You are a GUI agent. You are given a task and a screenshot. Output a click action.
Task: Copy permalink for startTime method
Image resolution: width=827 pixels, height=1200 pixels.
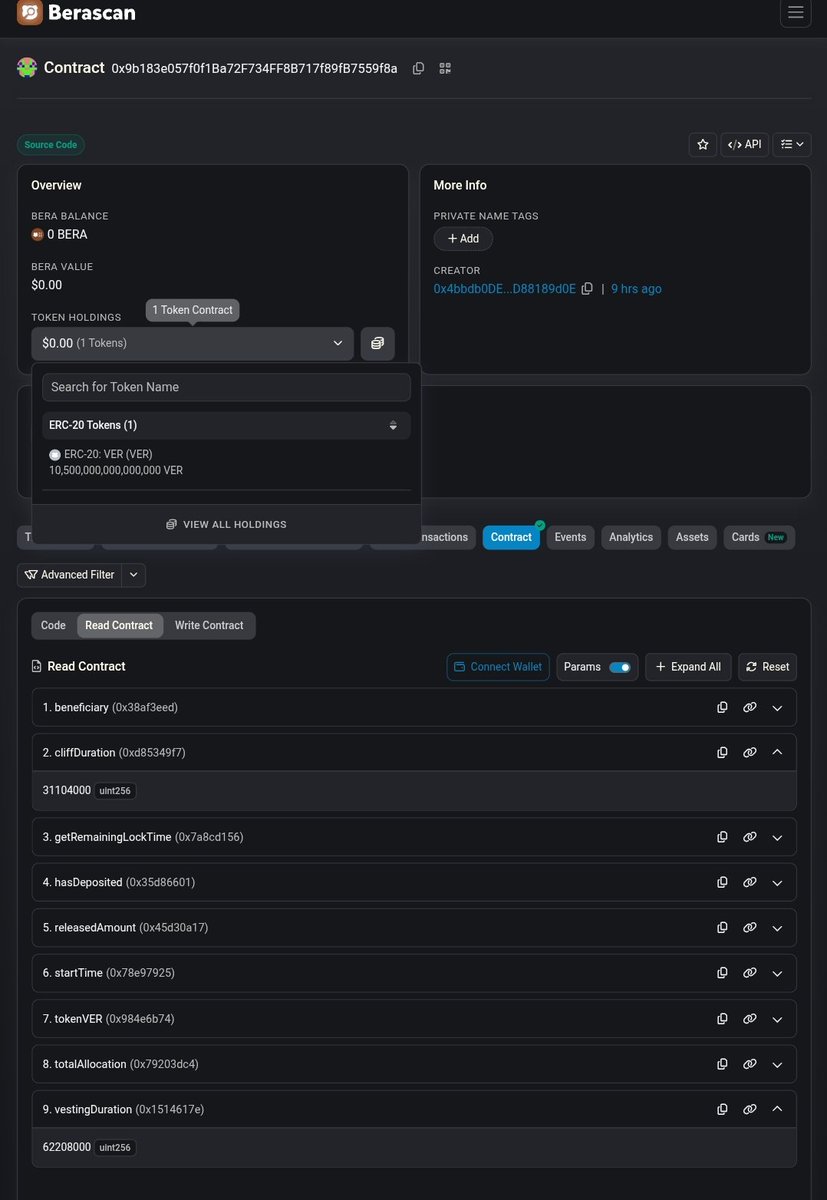pyautogui.click(x=749, y=973)
